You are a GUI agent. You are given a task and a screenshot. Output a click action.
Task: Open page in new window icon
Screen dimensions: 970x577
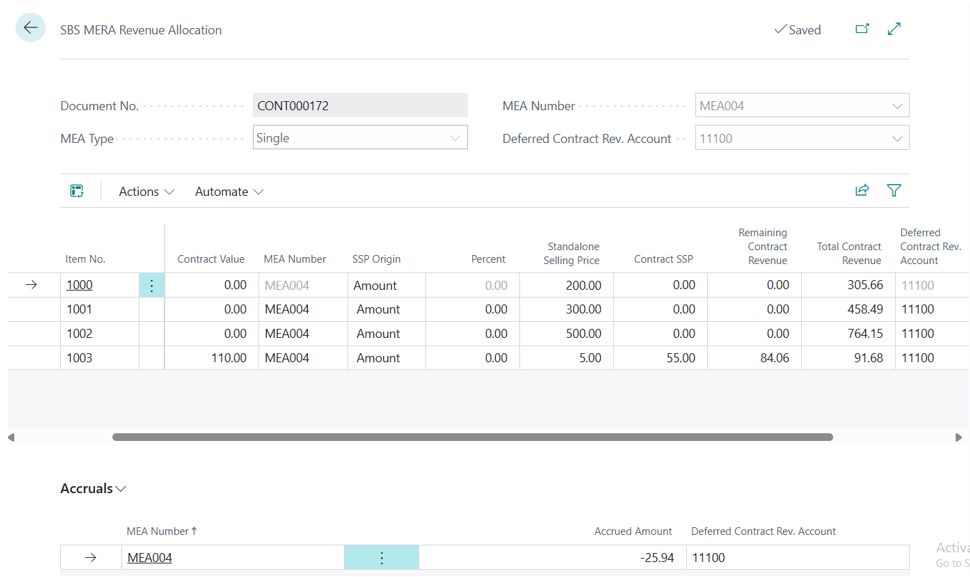click(862, 29)
